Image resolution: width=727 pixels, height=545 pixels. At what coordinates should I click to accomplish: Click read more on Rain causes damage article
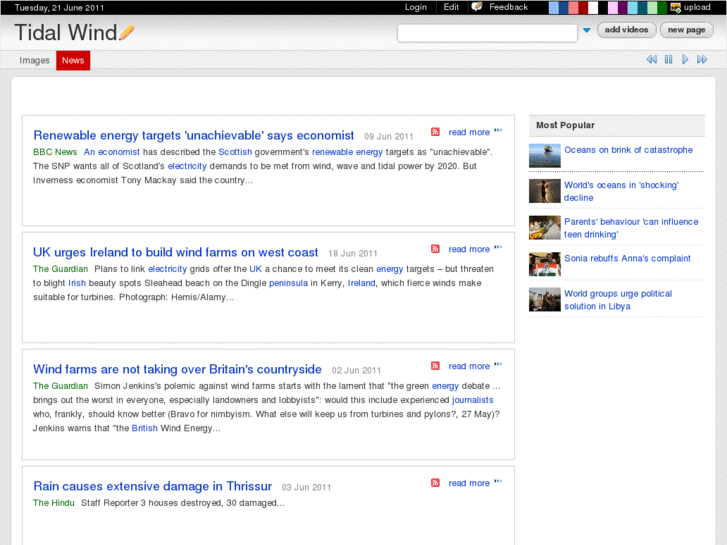point(469,483)
